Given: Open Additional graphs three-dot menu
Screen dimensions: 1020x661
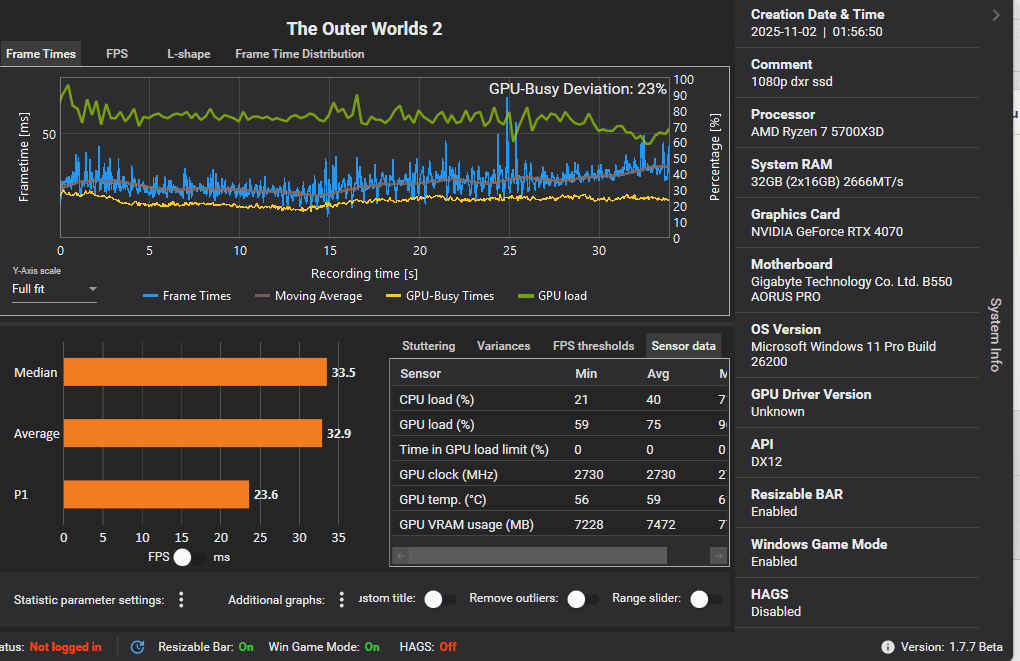Looking at the screenshot, I should [342, 599].
